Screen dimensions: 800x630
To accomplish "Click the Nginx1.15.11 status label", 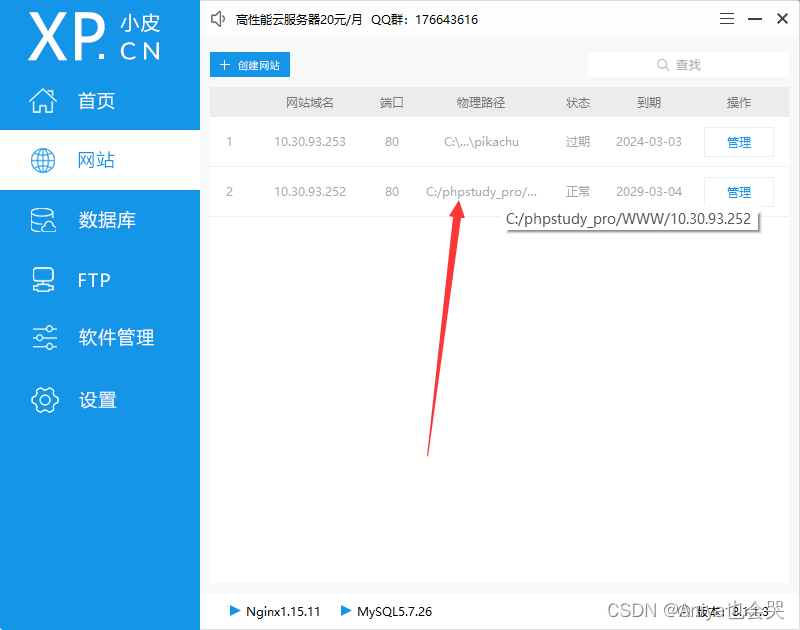I will coord(283,611).
